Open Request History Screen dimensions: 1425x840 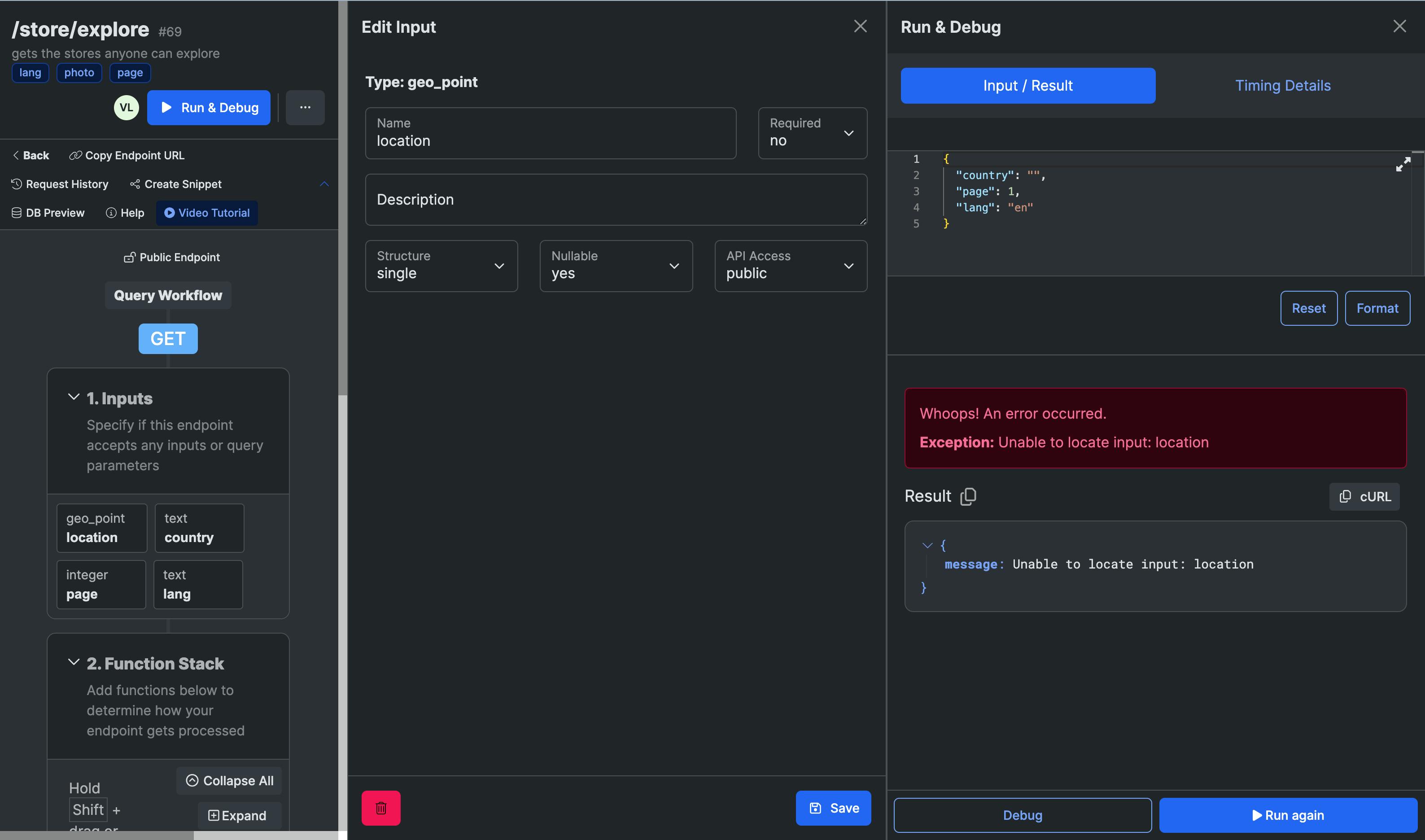[59, 184]
